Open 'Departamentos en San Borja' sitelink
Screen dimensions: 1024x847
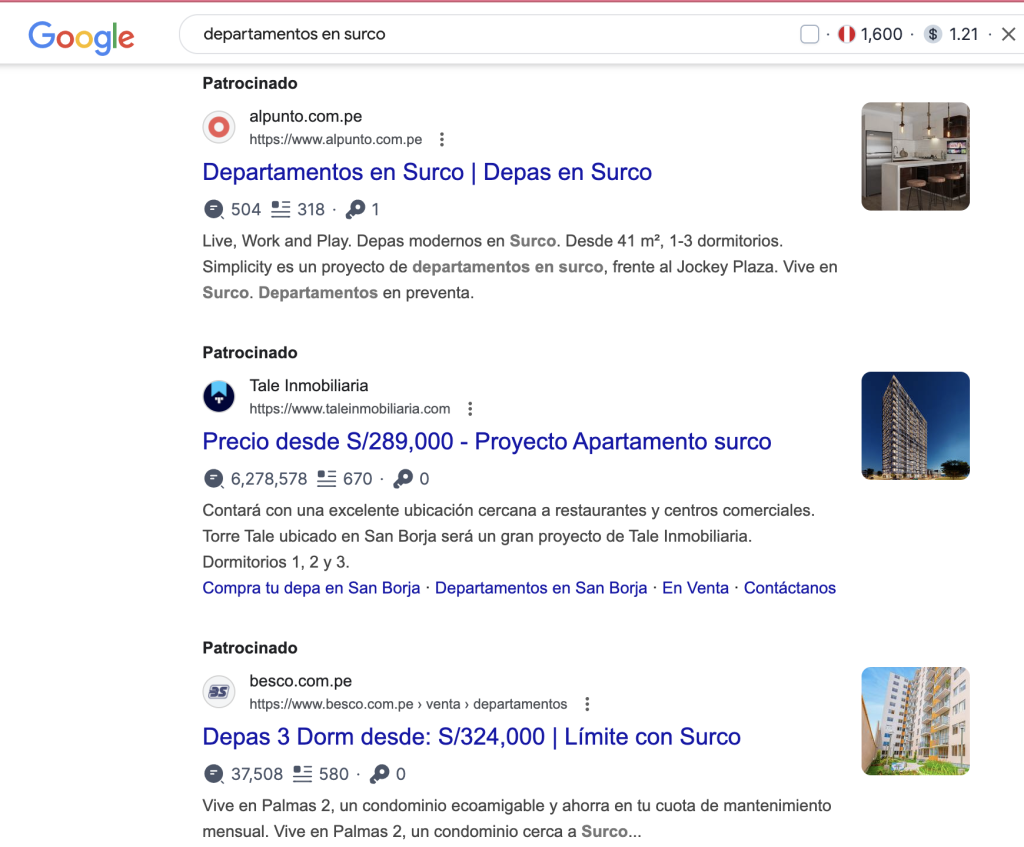(541, 588)
